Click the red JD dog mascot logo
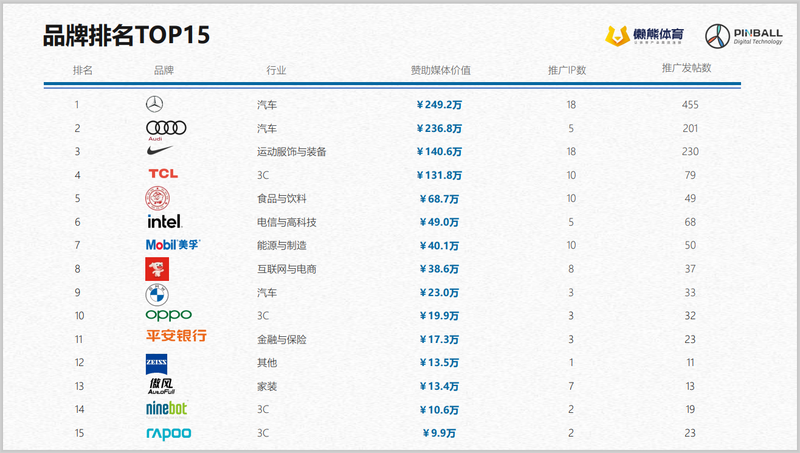 [x=157, y=268]
